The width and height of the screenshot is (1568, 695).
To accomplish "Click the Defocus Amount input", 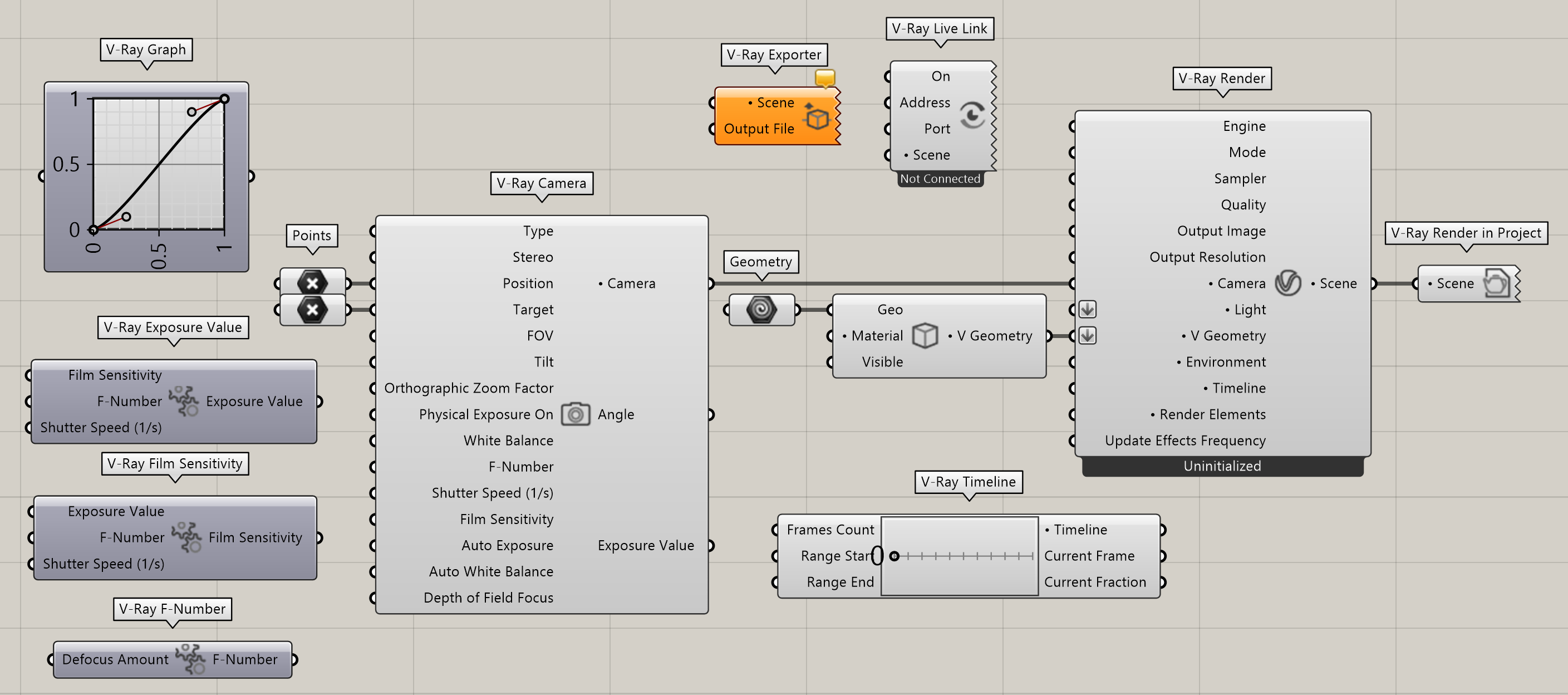I will pyautogui.click(x=115, y=659).
